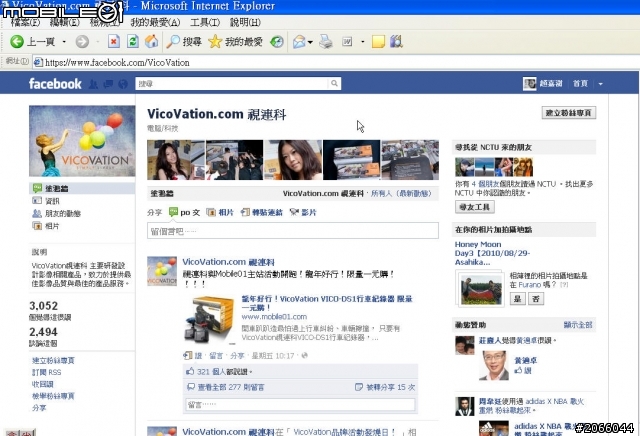This screenshot has width=640, height=436.
Task: Click the user avatar in Facebook header
Action: (529, 84)
